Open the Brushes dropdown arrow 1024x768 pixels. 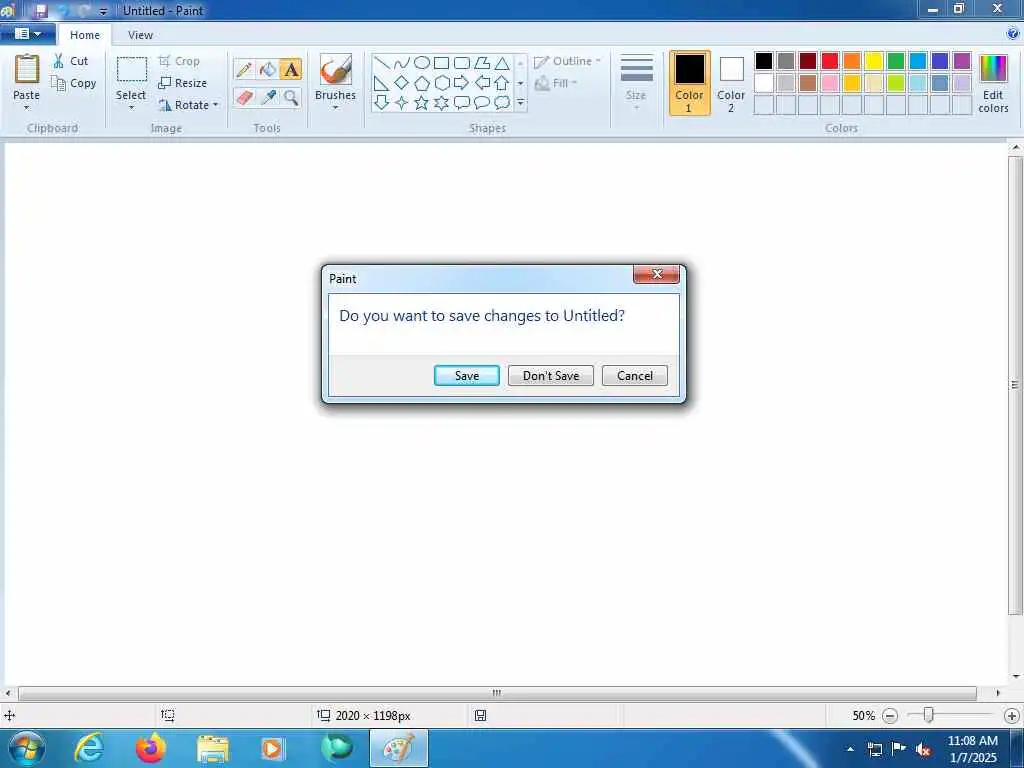(336, 107)
